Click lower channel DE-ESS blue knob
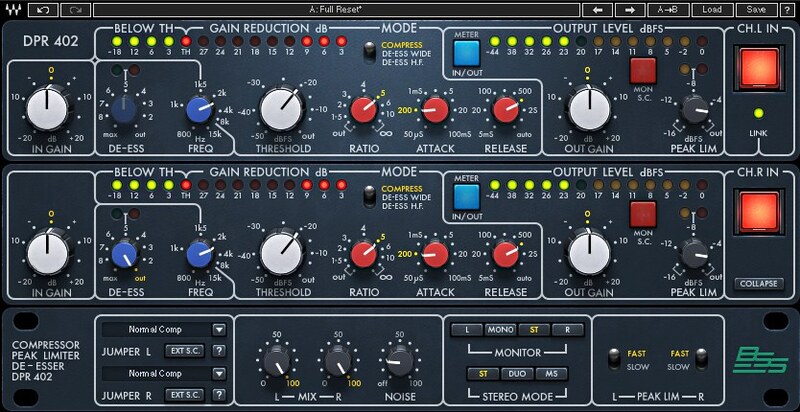Screen dimensions: 800x412 (x=124, y=254)
